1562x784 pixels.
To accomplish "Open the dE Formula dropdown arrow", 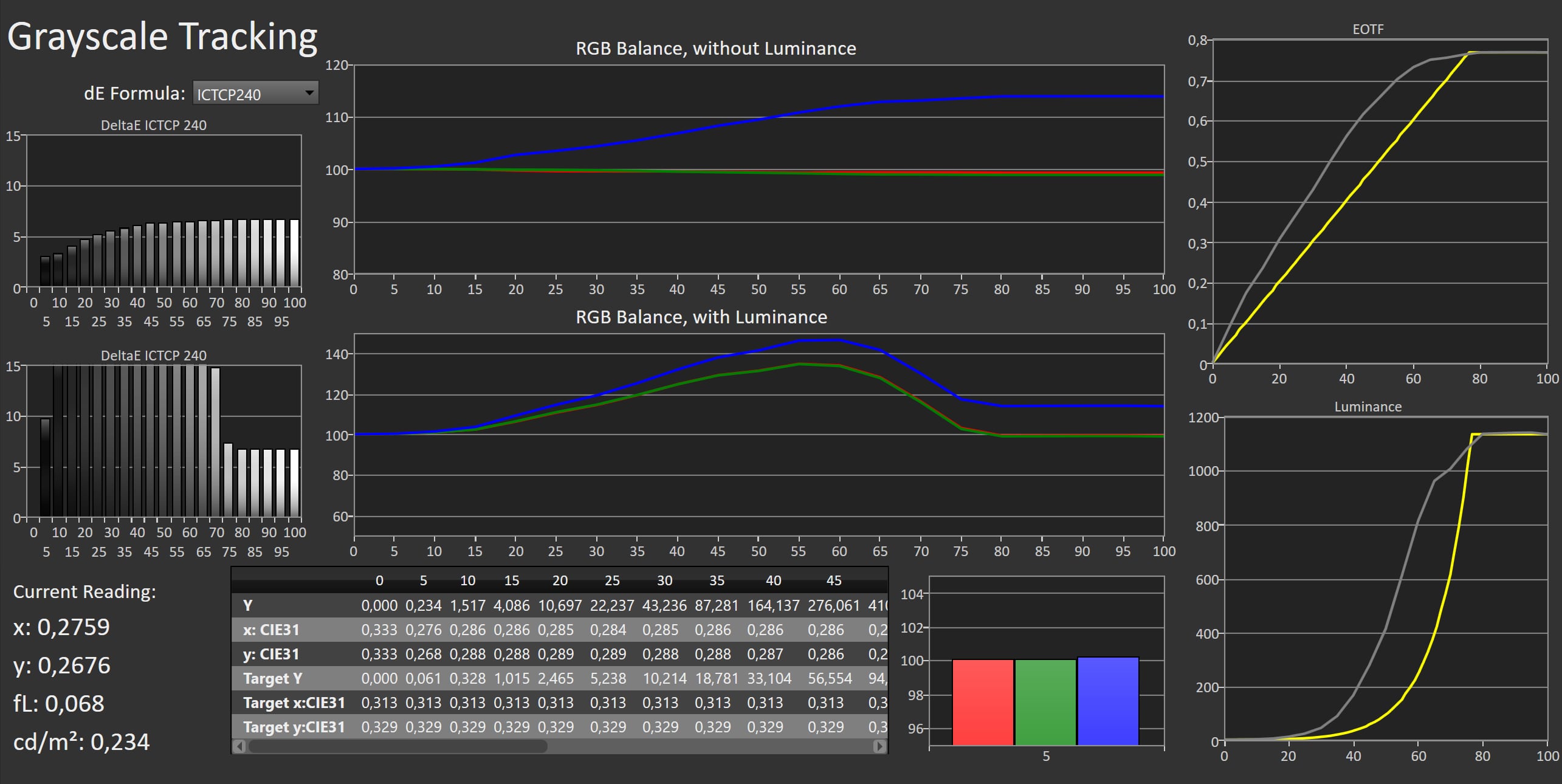I will 309,93.
